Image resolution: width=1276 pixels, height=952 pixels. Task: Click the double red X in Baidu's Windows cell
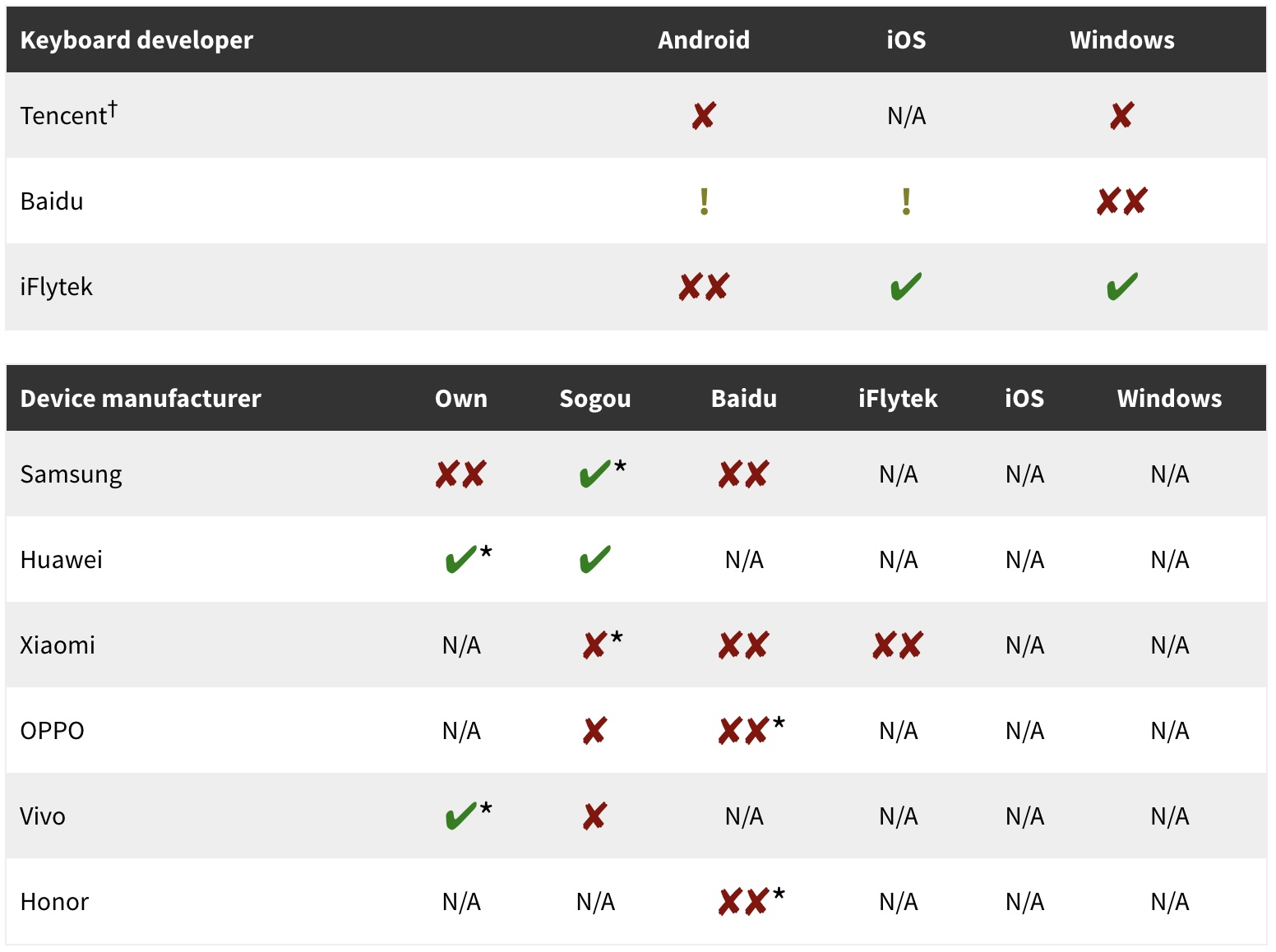pyautogui.click(x=1121, y=201)
